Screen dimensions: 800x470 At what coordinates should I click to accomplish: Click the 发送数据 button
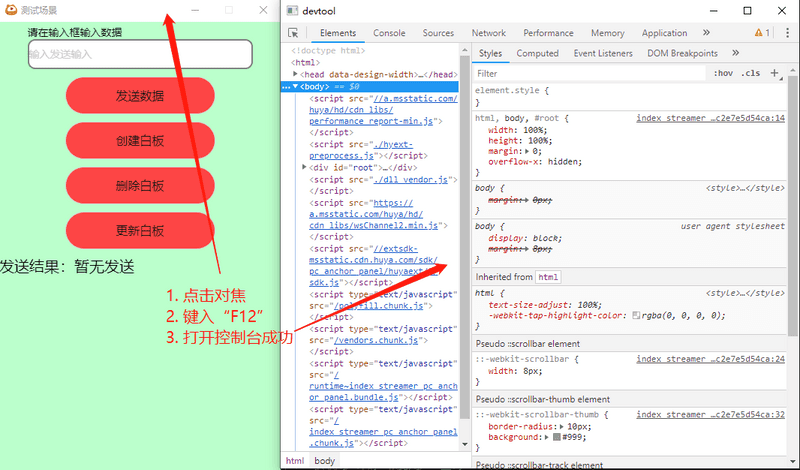pos(140,95)
